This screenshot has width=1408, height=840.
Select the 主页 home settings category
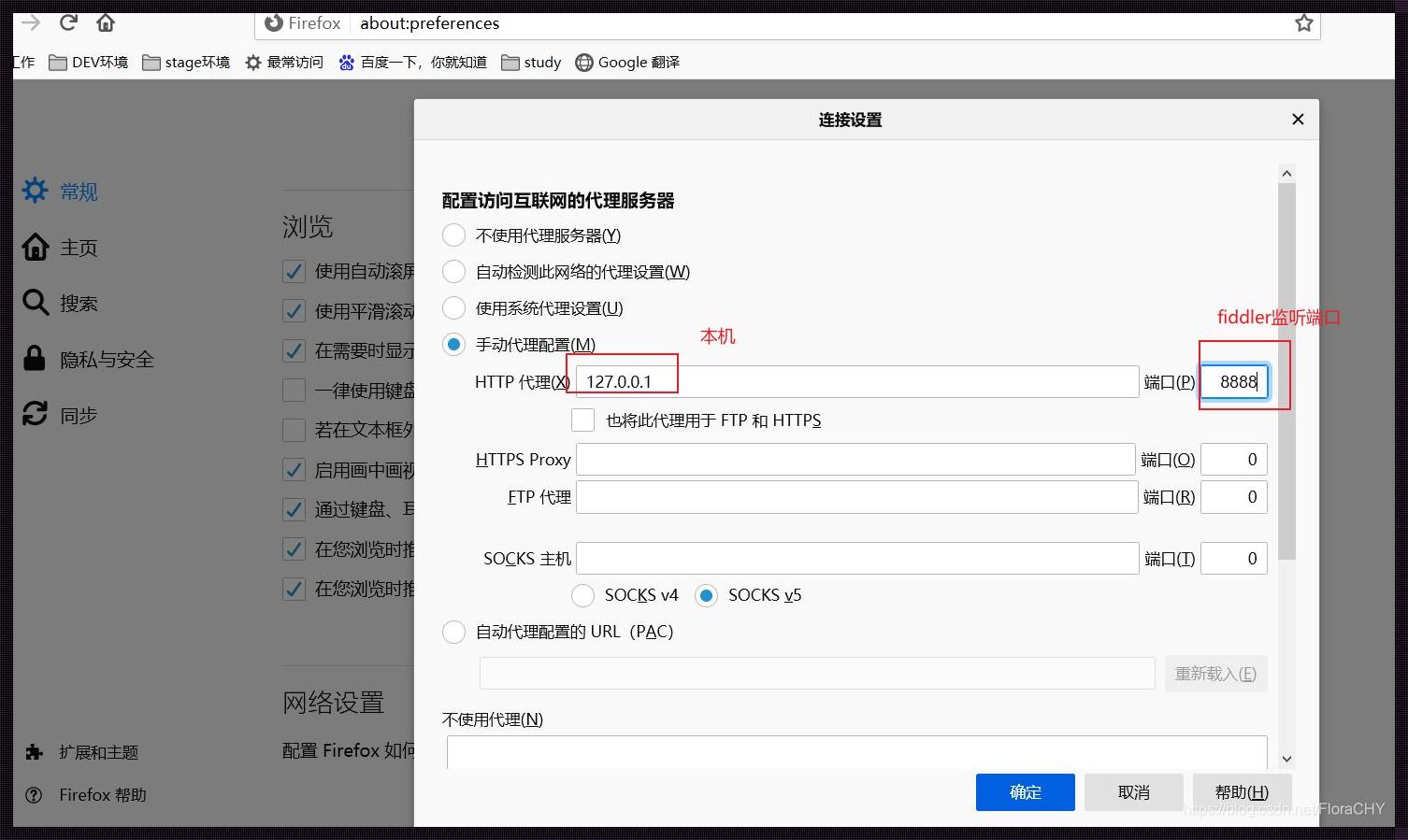click(x=61, y=248)
